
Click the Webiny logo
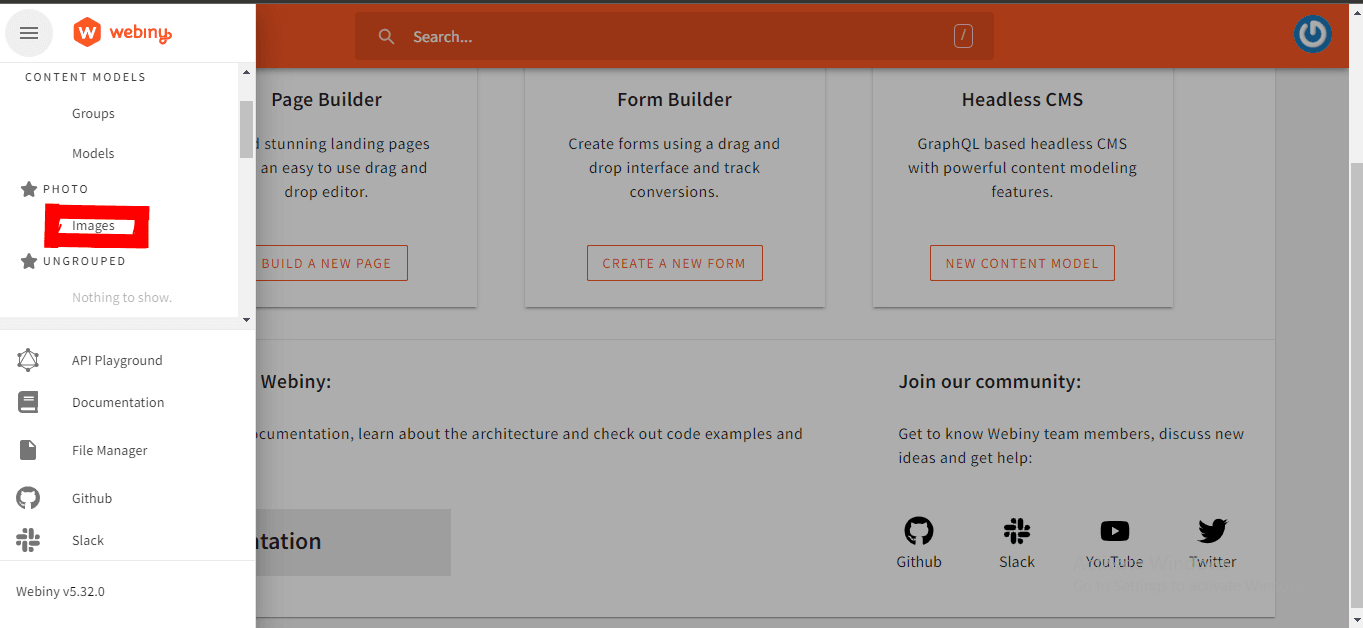(122, 33)
